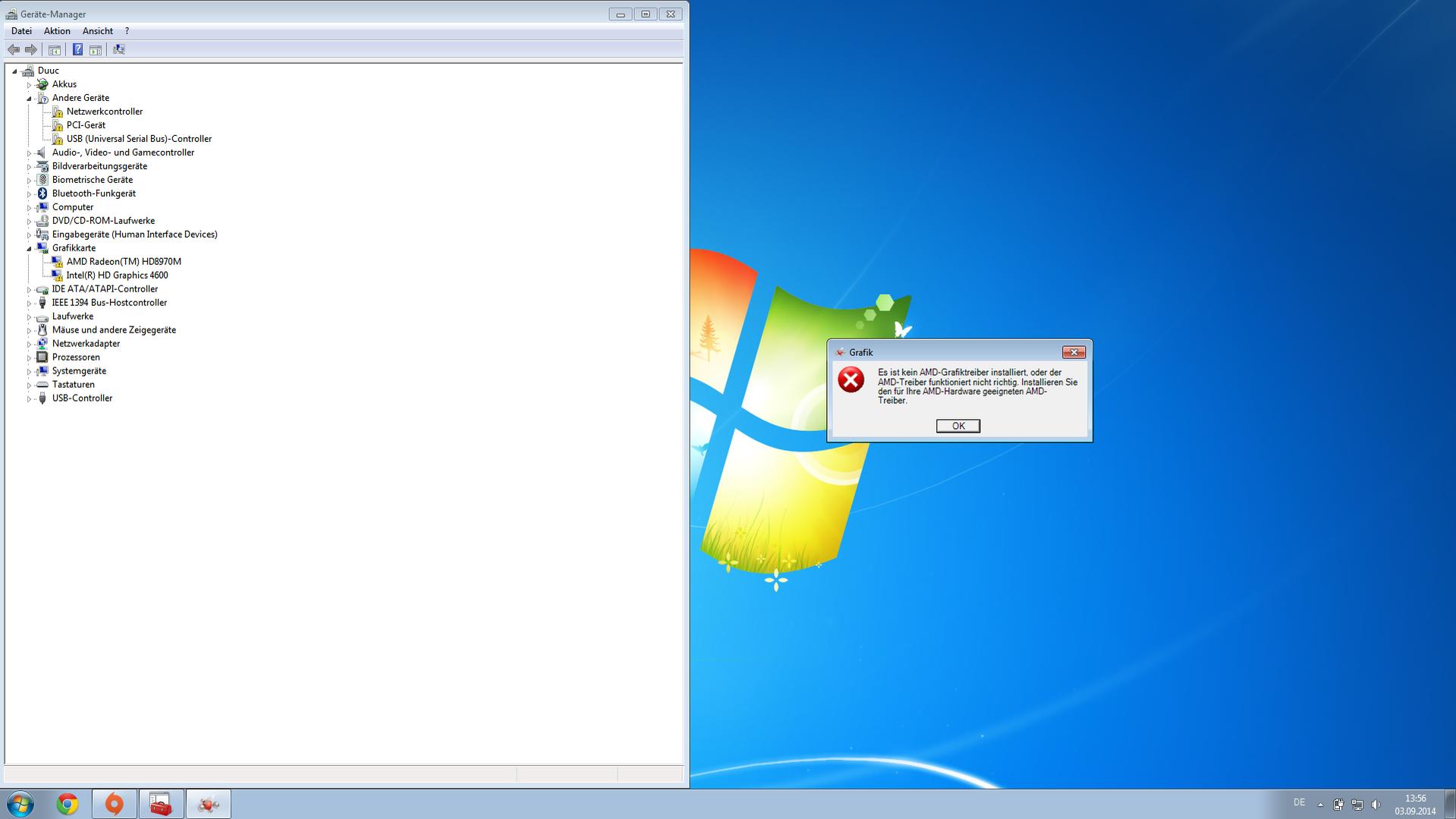
Task: Click the Back arrow toolbar icon
Action: (x=14, y=49)
